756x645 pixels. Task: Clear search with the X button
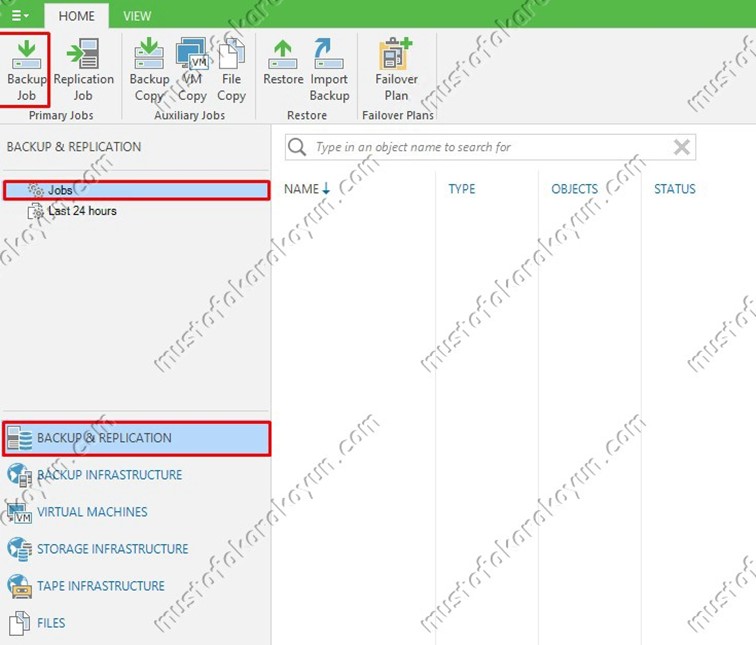pos(682,147)
